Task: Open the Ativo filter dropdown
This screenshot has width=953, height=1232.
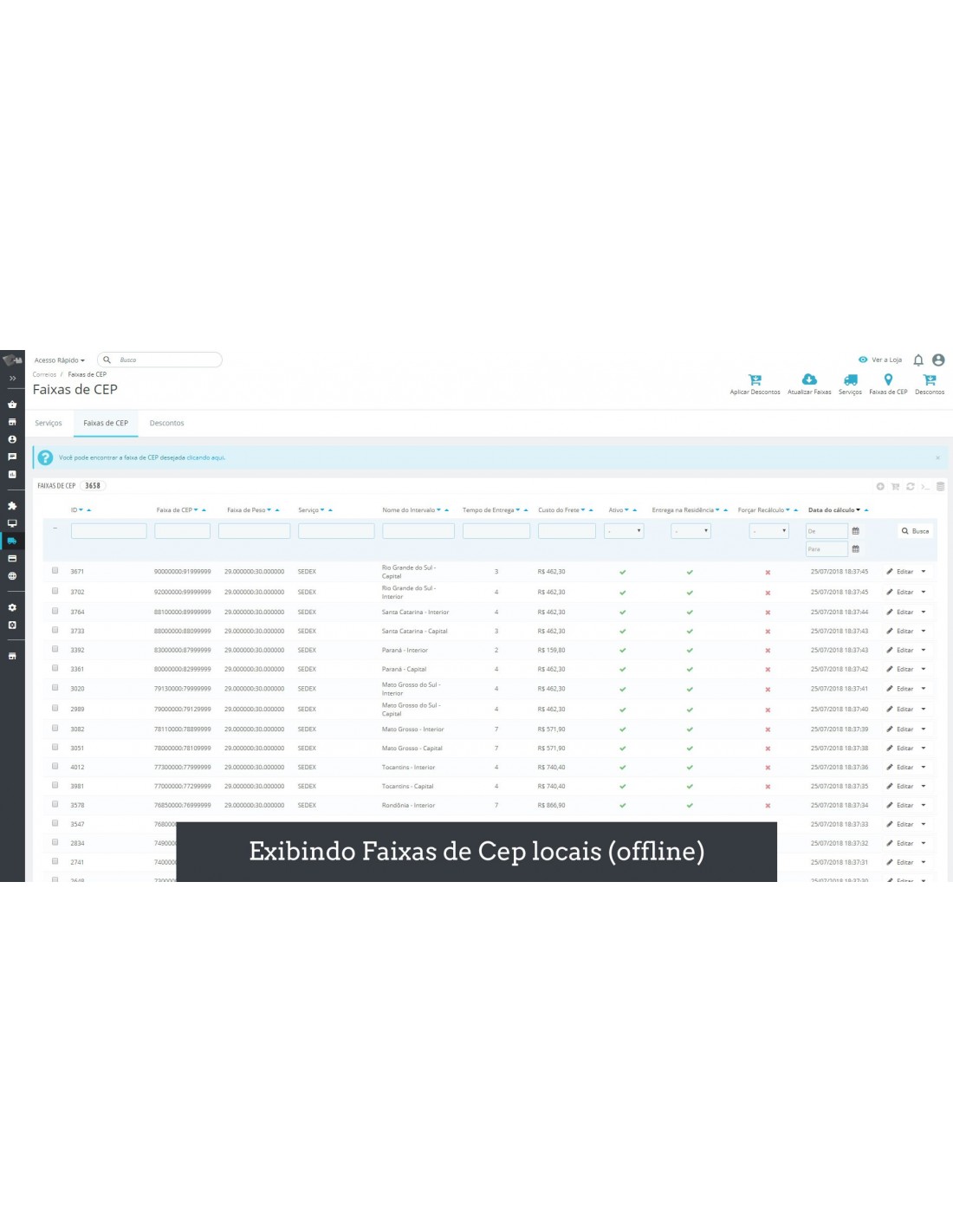Action: (x=624, y=531)
